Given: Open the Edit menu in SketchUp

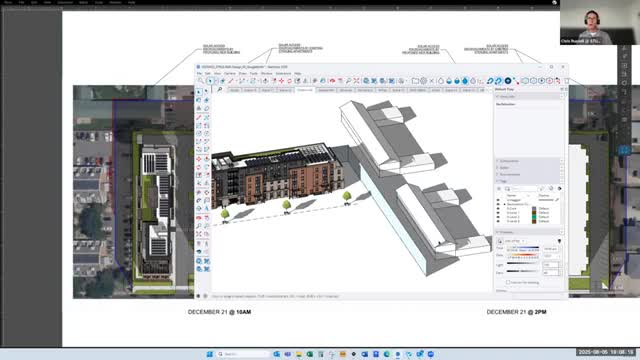Looking at the screenshot, I should (x=208, y=73).
